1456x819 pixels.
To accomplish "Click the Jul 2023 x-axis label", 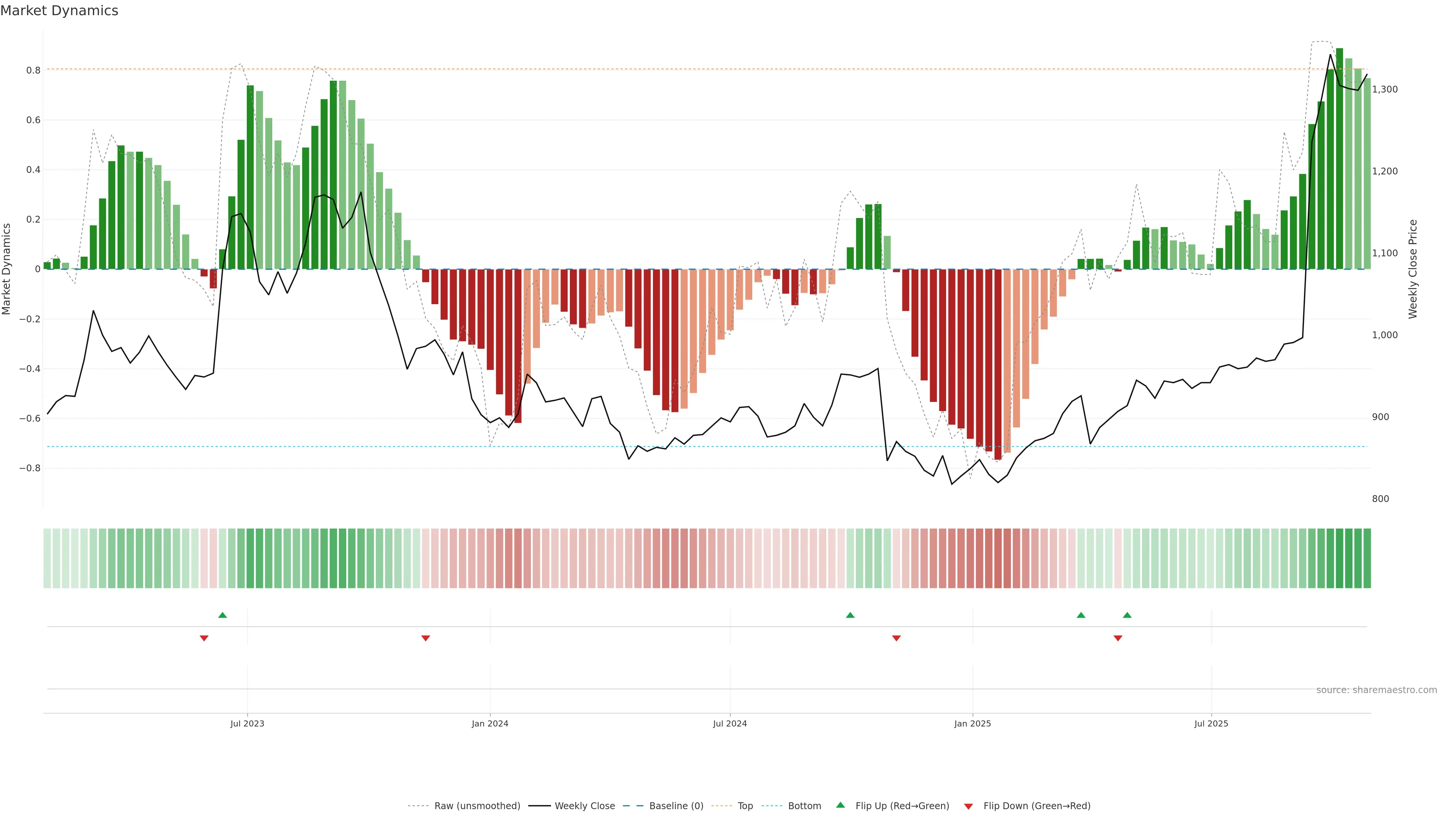I will [x=247, y=723].
